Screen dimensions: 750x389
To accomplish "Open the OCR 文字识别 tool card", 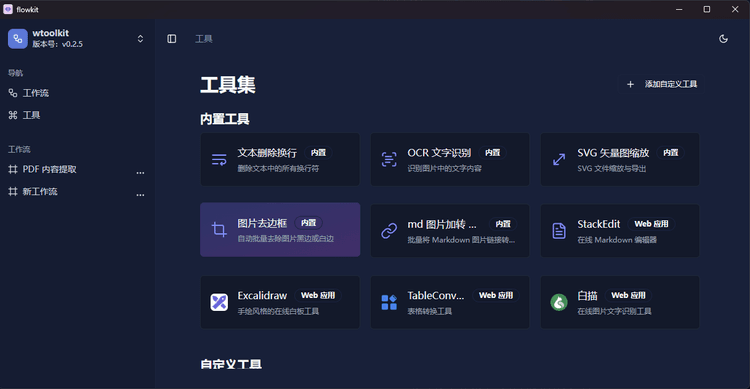I will [x=450, y=159].
